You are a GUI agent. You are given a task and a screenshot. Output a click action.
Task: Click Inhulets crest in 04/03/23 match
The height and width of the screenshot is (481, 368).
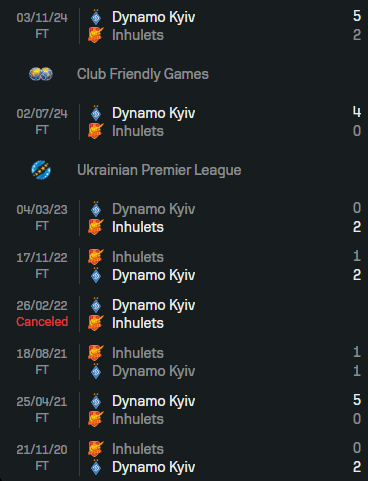[96, 227]
